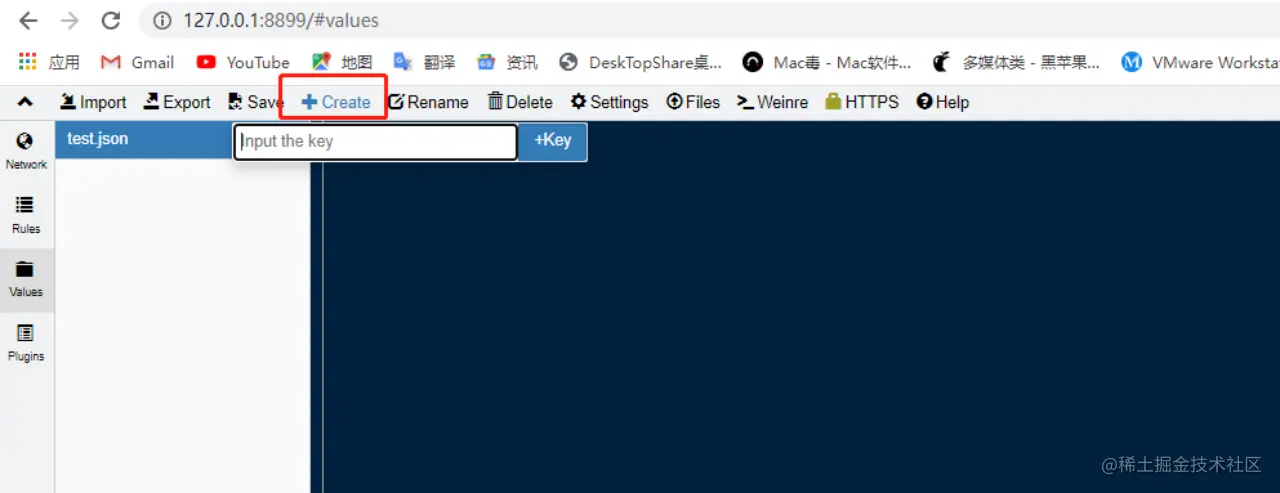Switch to the Network sidebar tab
The width and height of the screenshot is (1280, 493).
click(26, 152)
